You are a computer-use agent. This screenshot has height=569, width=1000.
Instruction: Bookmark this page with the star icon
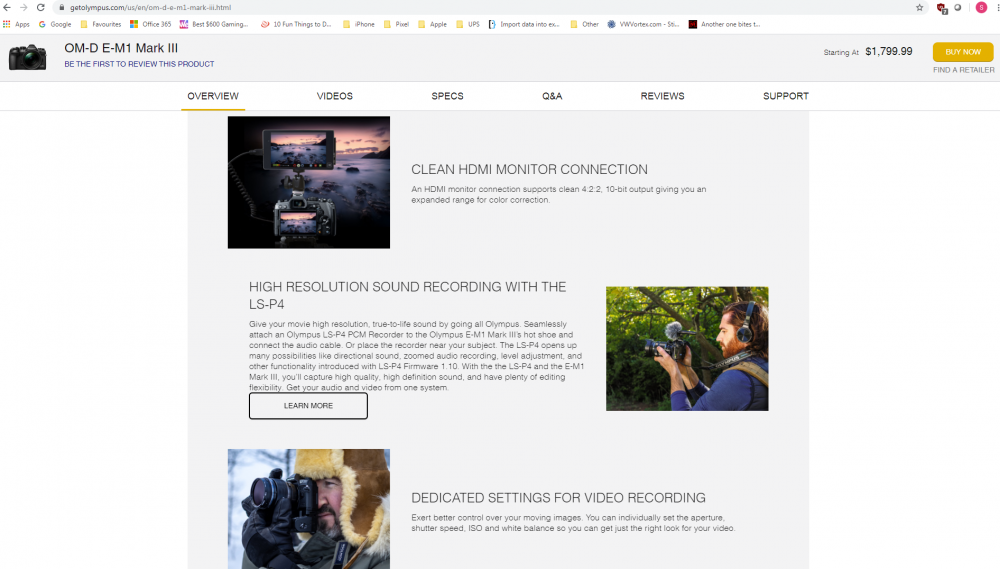919,7
